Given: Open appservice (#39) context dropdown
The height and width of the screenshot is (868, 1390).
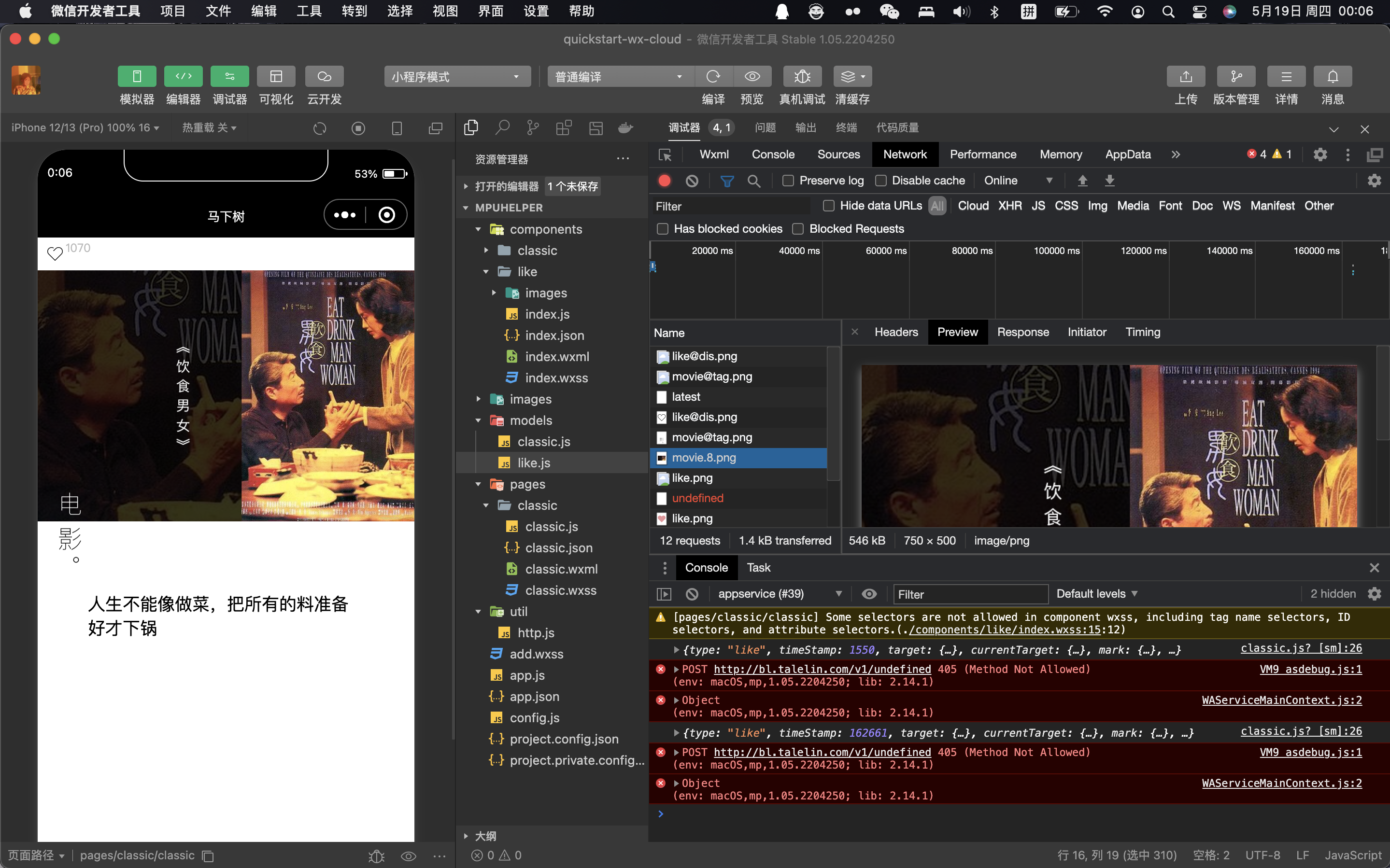Looking at the screenshot, I should (780, 594).
